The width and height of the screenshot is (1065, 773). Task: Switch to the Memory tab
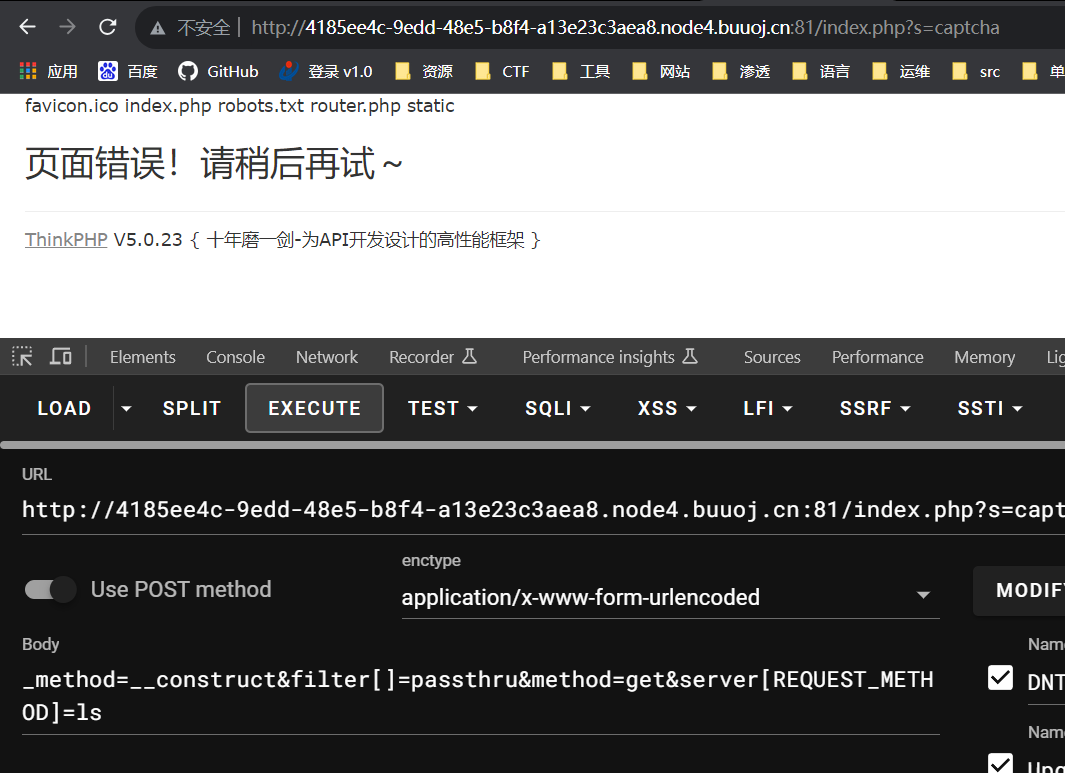click(984, 357)
